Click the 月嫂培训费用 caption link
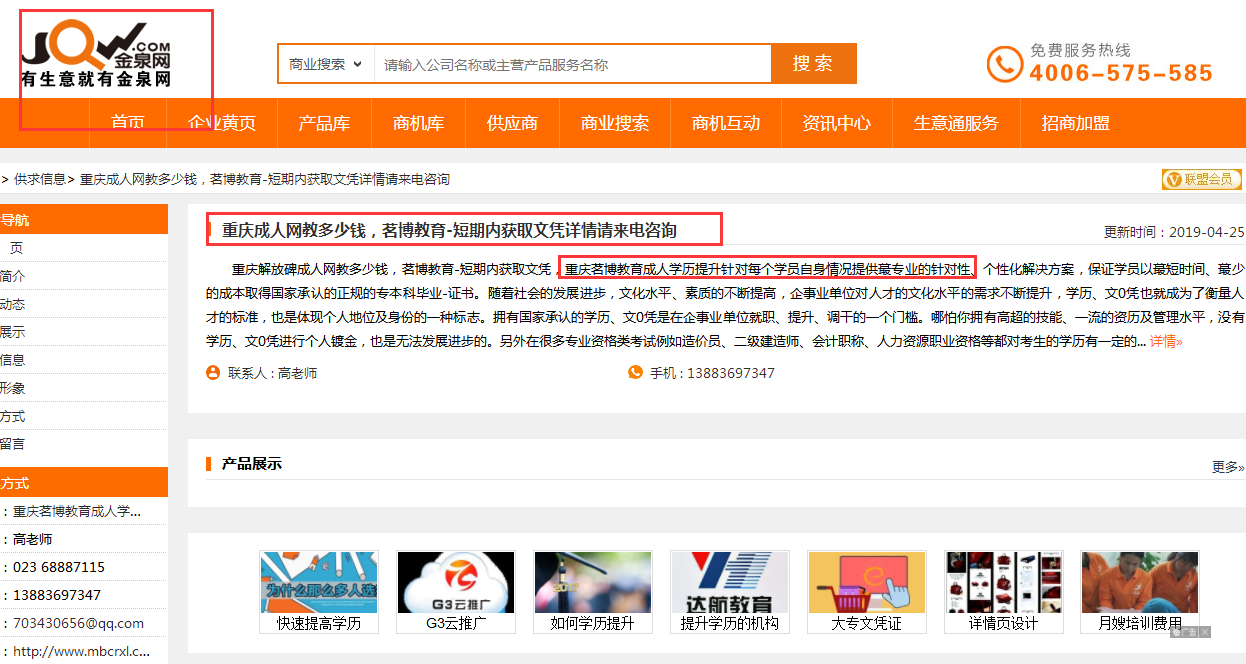Viewport: 1246px width, 664px height. [1140, 623]
